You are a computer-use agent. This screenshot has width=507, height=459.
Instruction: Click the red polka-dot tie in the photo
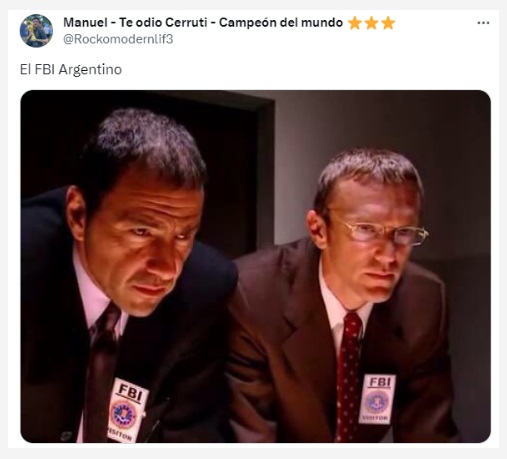click(x=349, y=377)
